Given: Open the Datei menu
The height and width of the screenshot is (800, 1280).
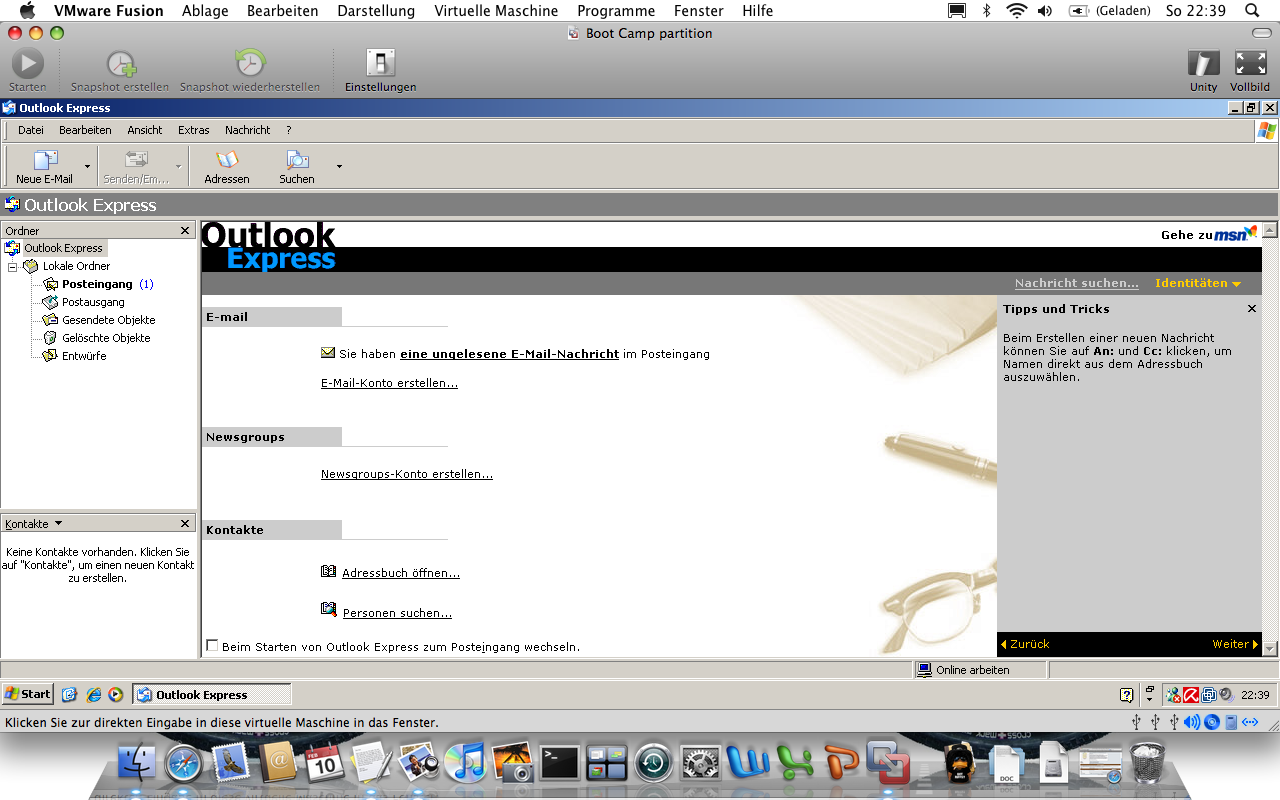Looking at the screenshot, I should click(x=31, y=130).
